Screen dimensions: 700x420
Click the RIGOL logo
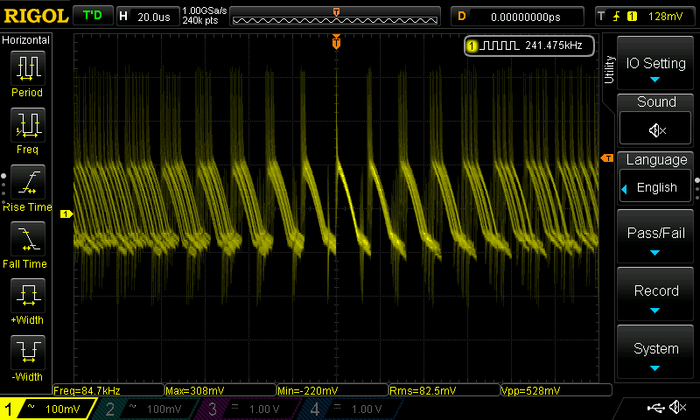pyautogui.click(x=36, y=16)
